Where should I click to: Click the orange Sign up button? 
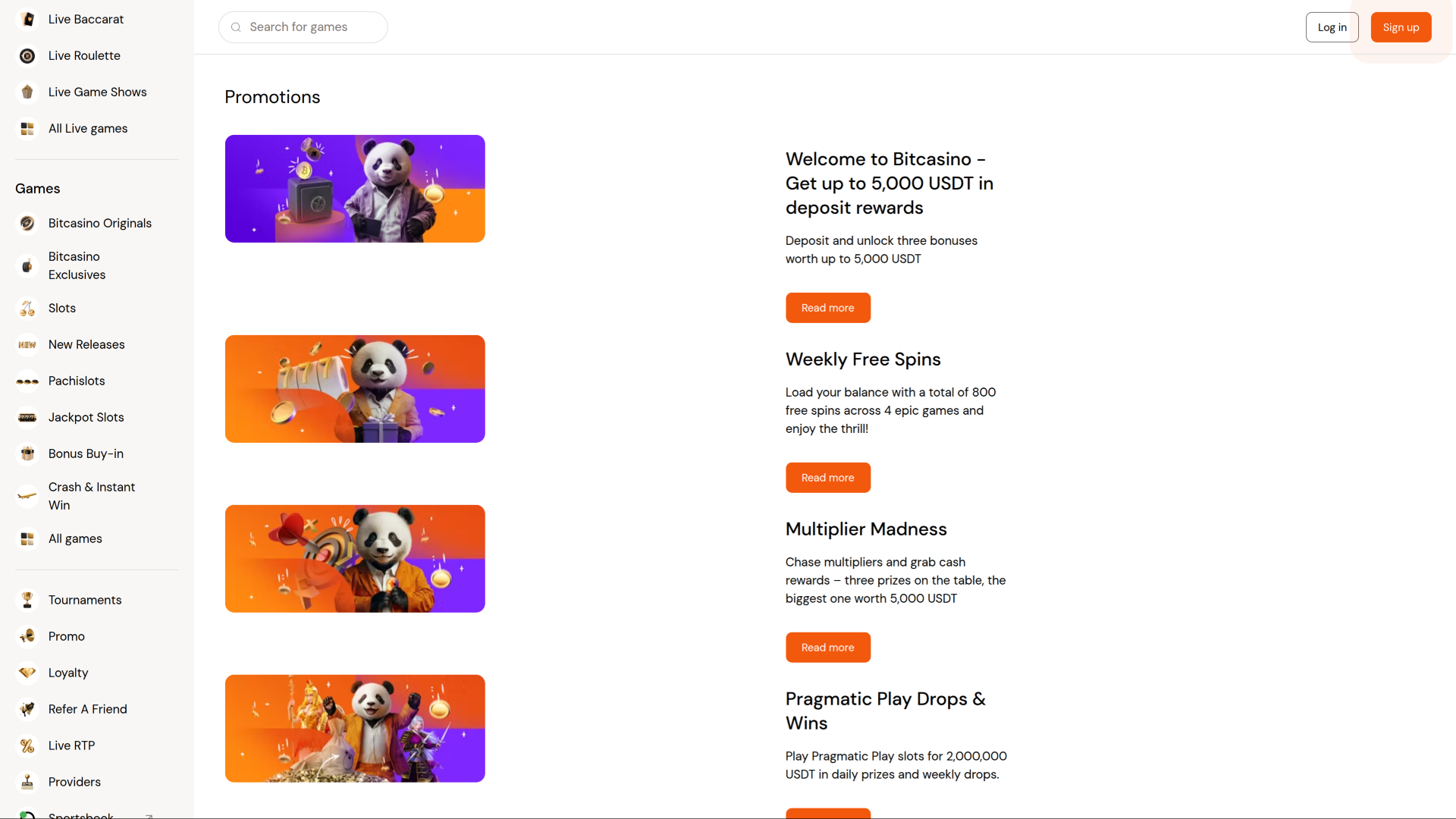pyautogui.click(x=1400, y=27)
